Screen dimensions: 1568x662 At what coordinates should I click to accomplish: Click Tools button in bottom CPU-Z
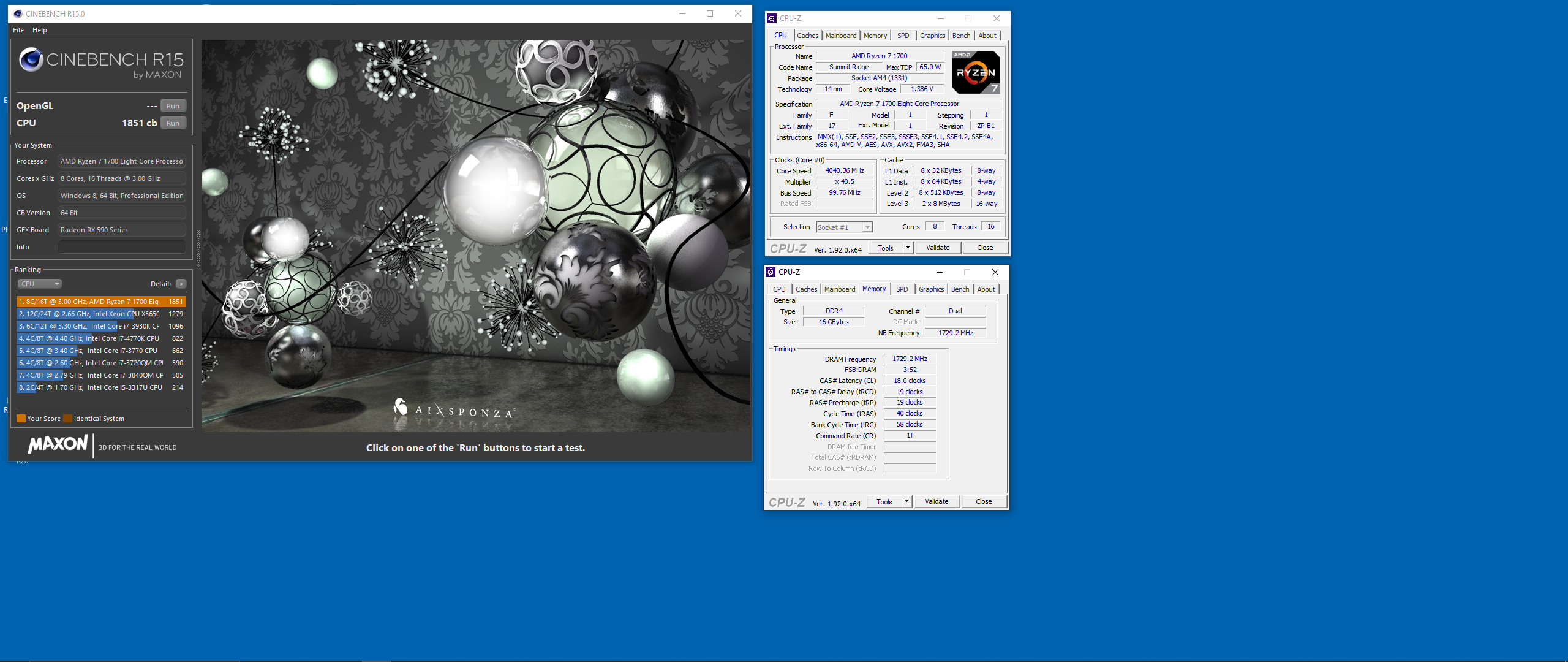[884, 501]
